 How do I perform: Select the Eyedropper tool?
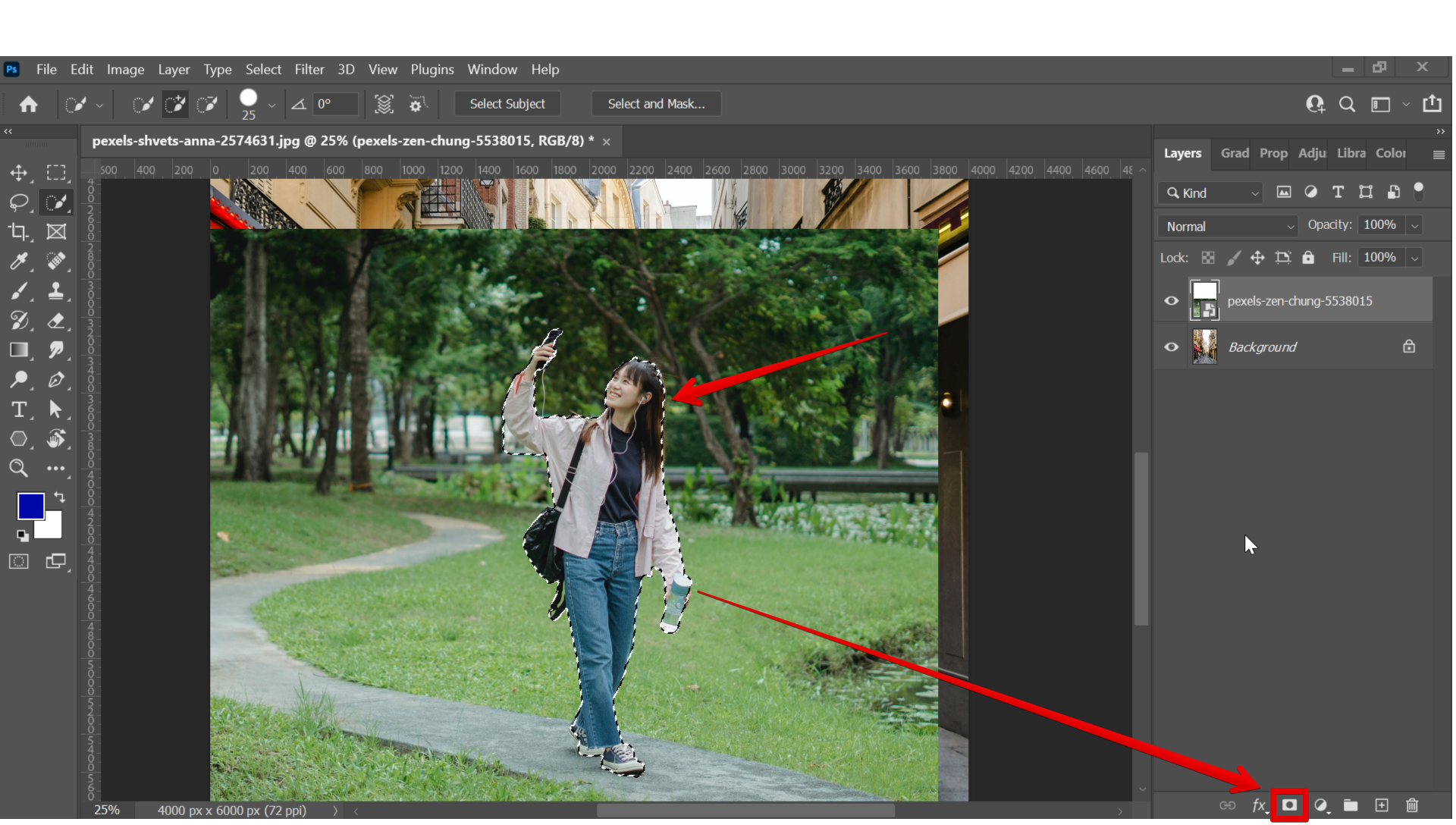point(19,262)
